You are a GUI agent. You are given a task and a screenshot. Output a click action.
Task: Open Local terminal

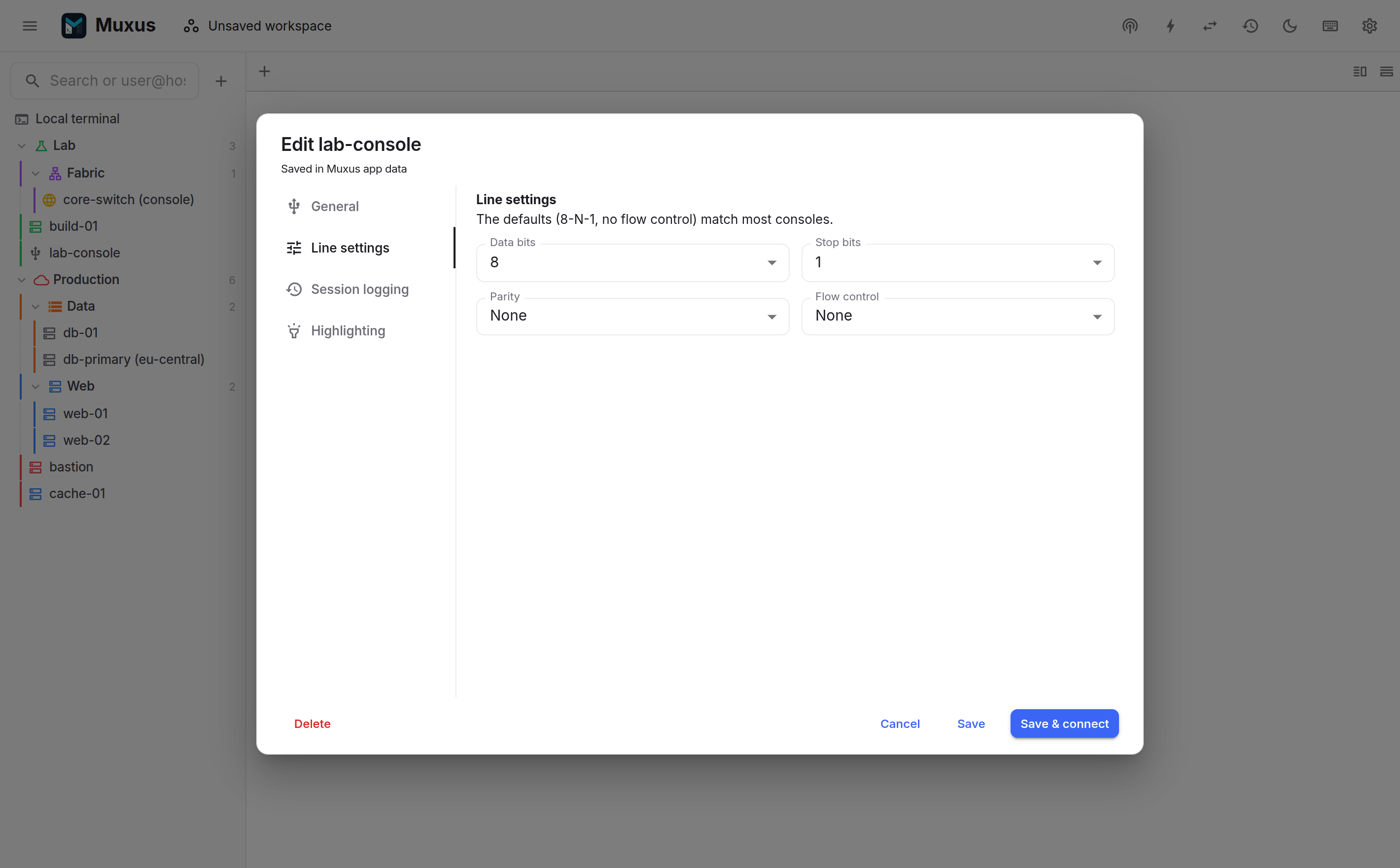123,119
